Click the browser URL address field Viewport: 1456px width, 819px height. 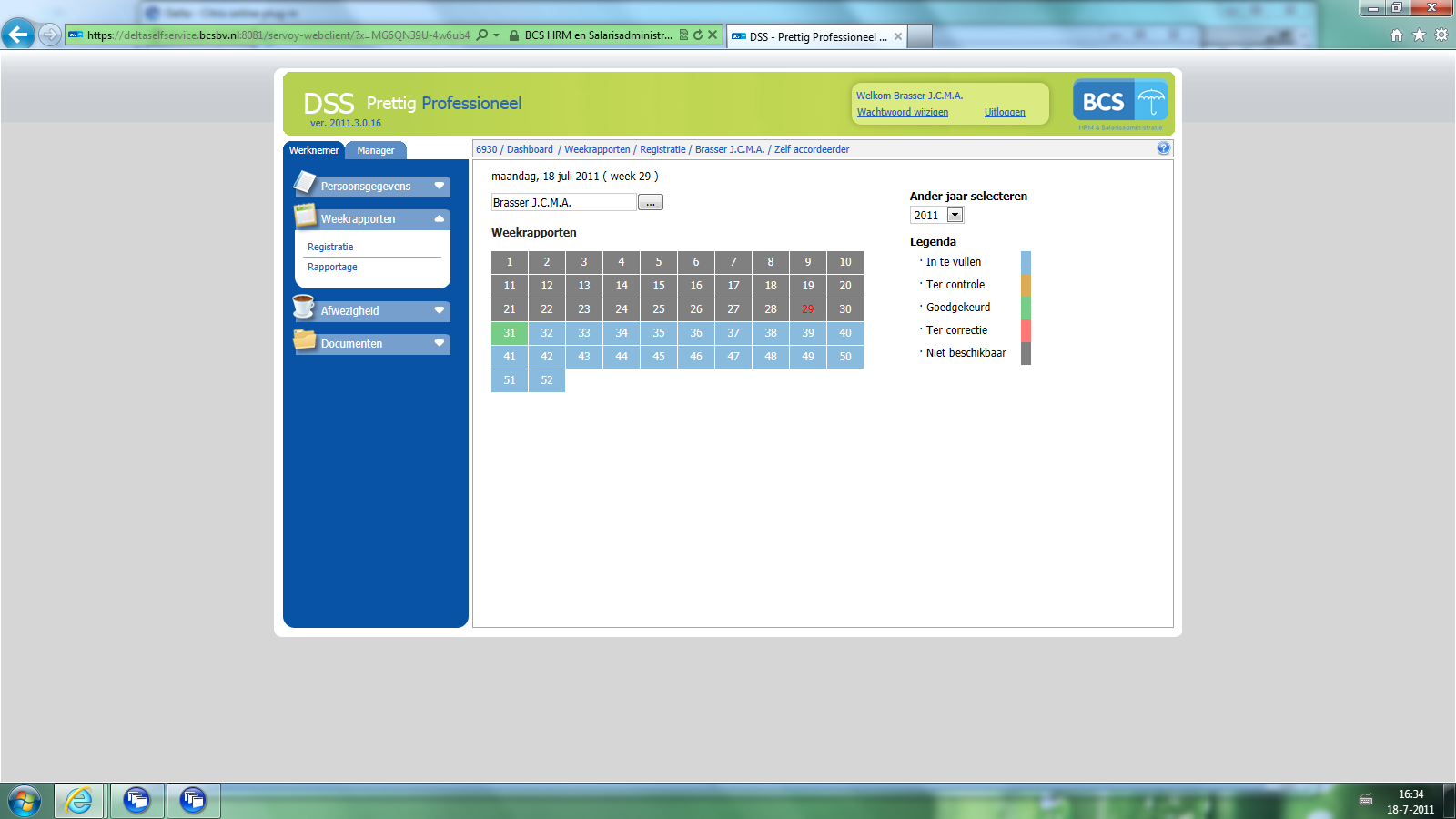(x=278, y=35)
